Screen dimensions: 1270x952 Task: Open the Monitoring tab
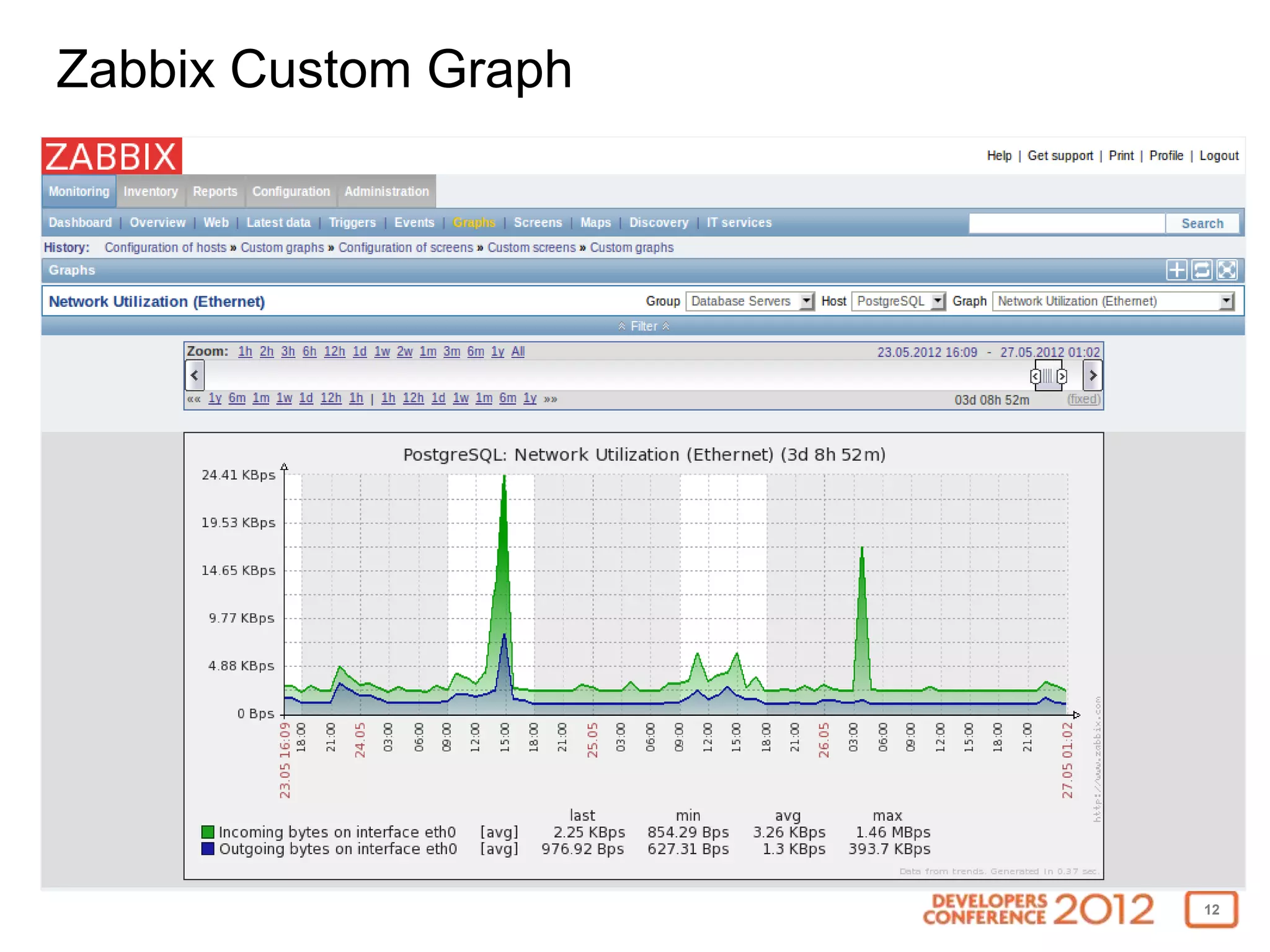pyautogui.click(x=79, y=192)
